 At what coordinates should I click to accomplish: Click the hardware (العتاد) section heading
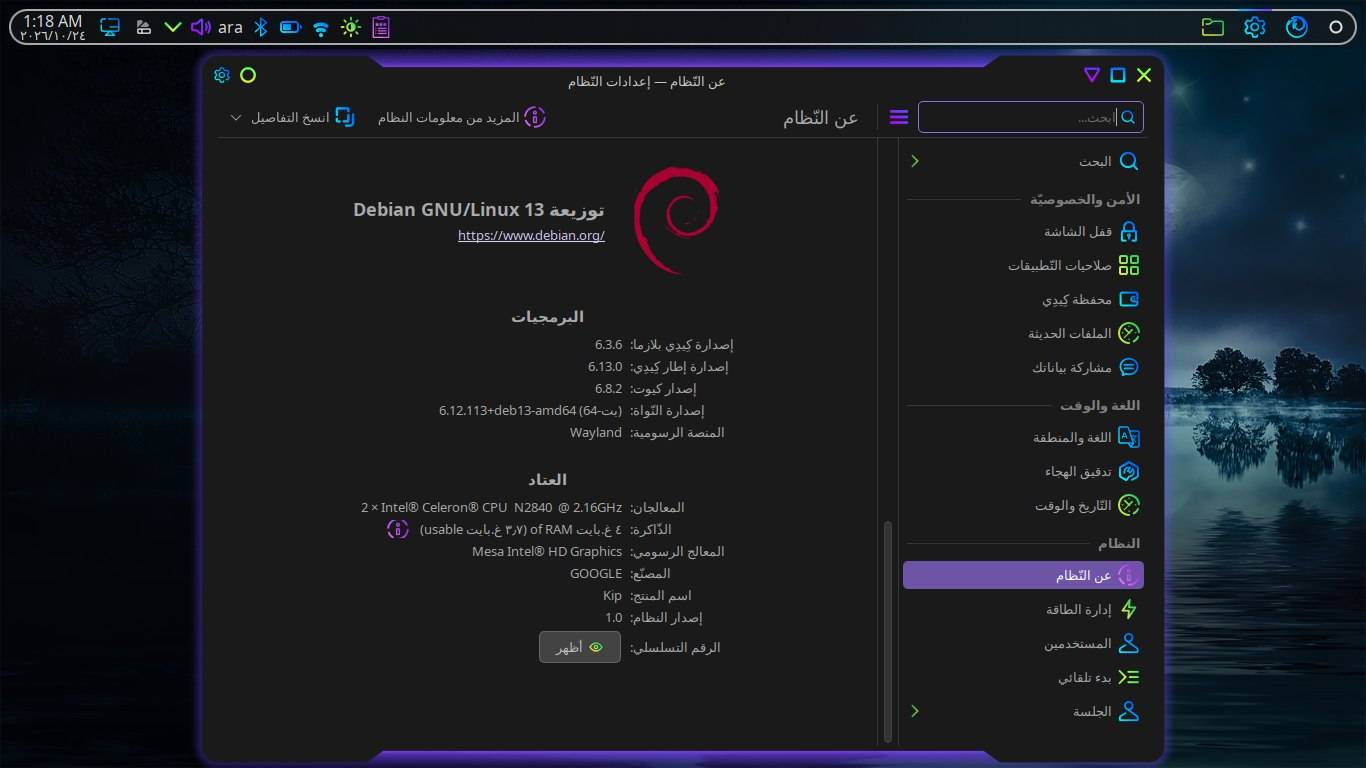coord(547,479)
